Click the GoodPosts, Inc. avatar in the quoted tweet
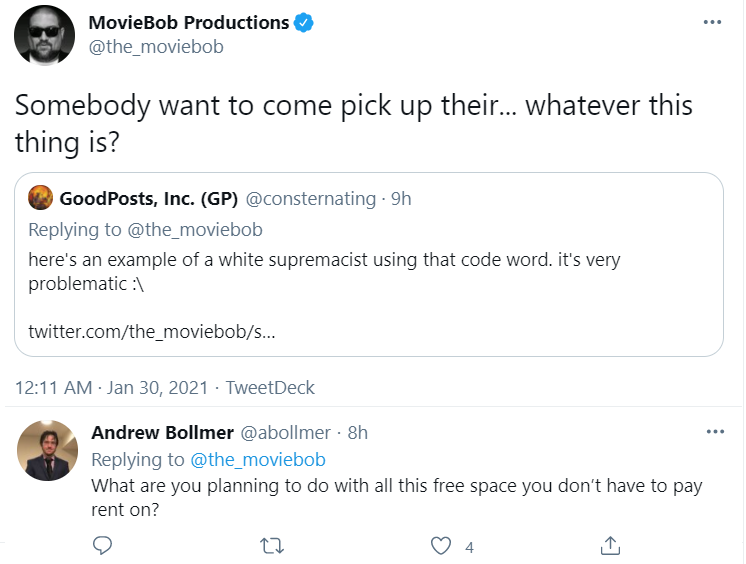The width and height of the screenshot is (746, 564). point(40,198)
